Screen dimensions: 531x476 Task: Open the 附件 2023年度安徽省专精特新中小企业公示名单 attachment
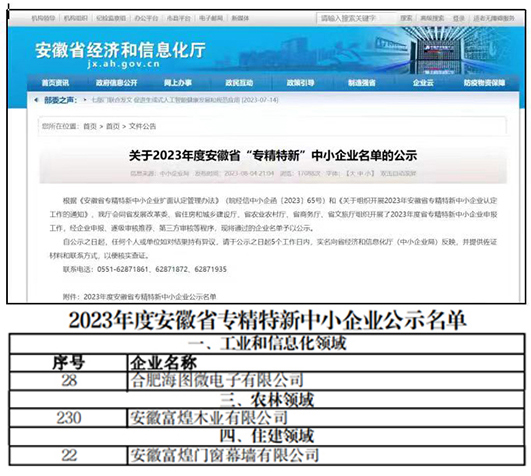tap(140, 297)
